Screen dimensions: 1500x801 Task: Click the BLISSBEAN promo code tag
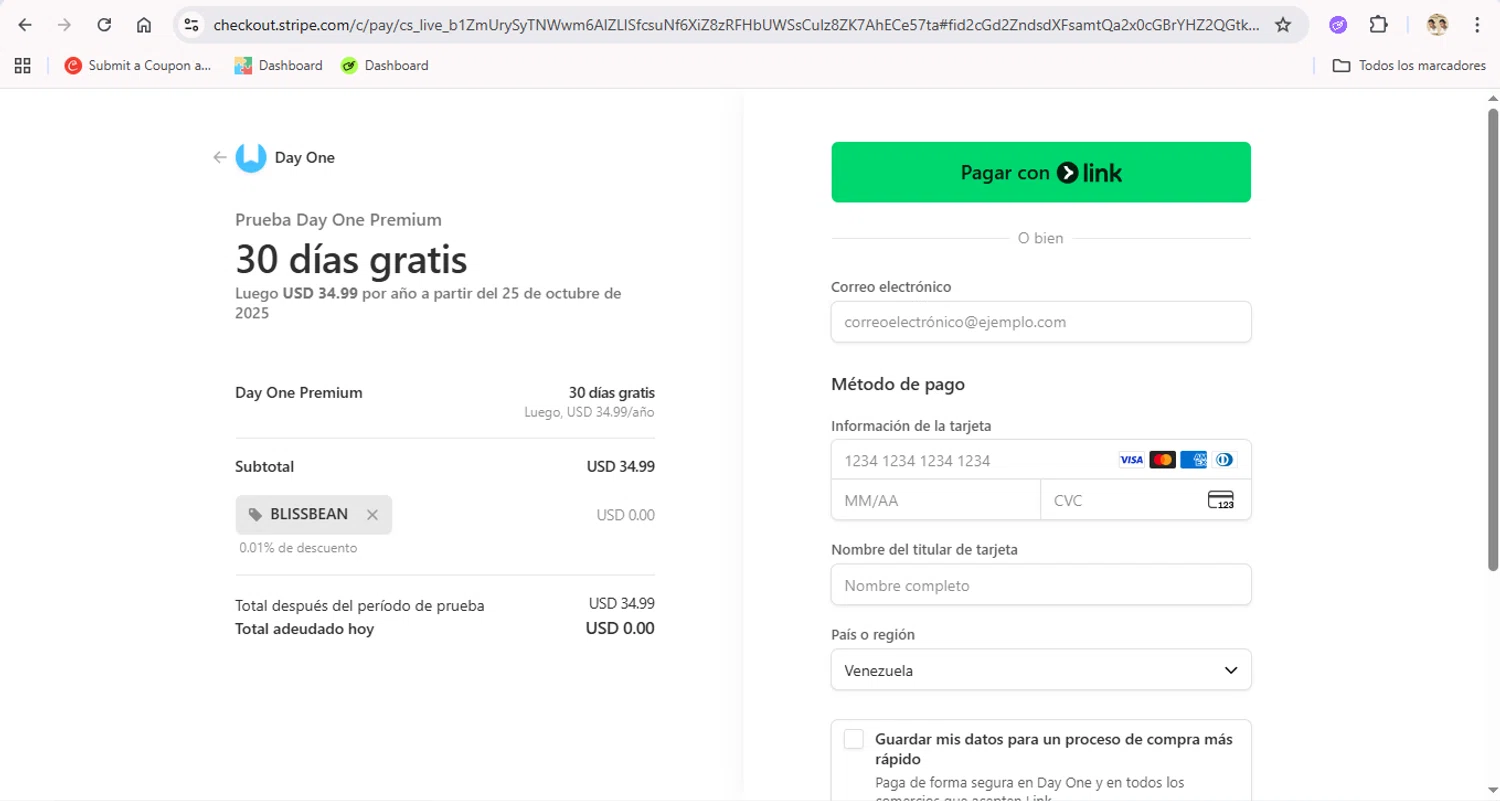click(x=314, y=514)
